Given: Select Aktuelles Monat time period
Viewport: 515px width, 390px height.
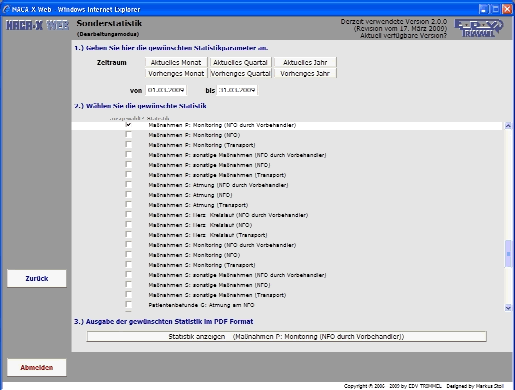Looking at the screenshot, I should click(x=176, y=62).
